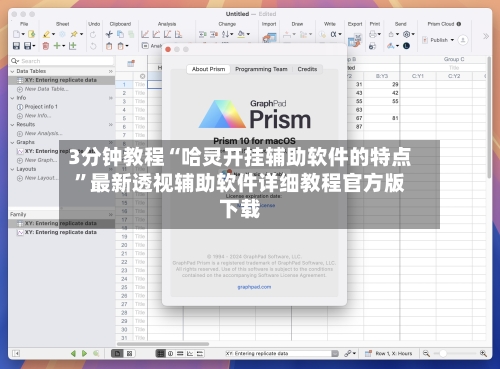500x369 pixels.
Task: Click the duplicate sheet icon
Action: pyautogui.click(x=73, y=46)
